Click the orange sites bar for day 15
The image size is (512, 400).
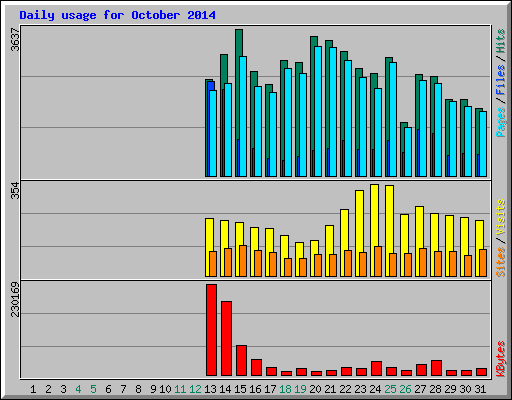[243, 261]
